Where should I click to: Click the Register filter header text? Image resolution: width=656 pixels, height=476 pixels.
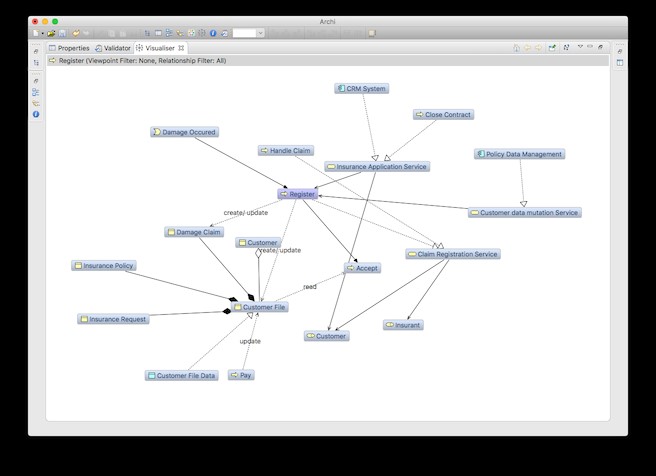coord(142,61)
